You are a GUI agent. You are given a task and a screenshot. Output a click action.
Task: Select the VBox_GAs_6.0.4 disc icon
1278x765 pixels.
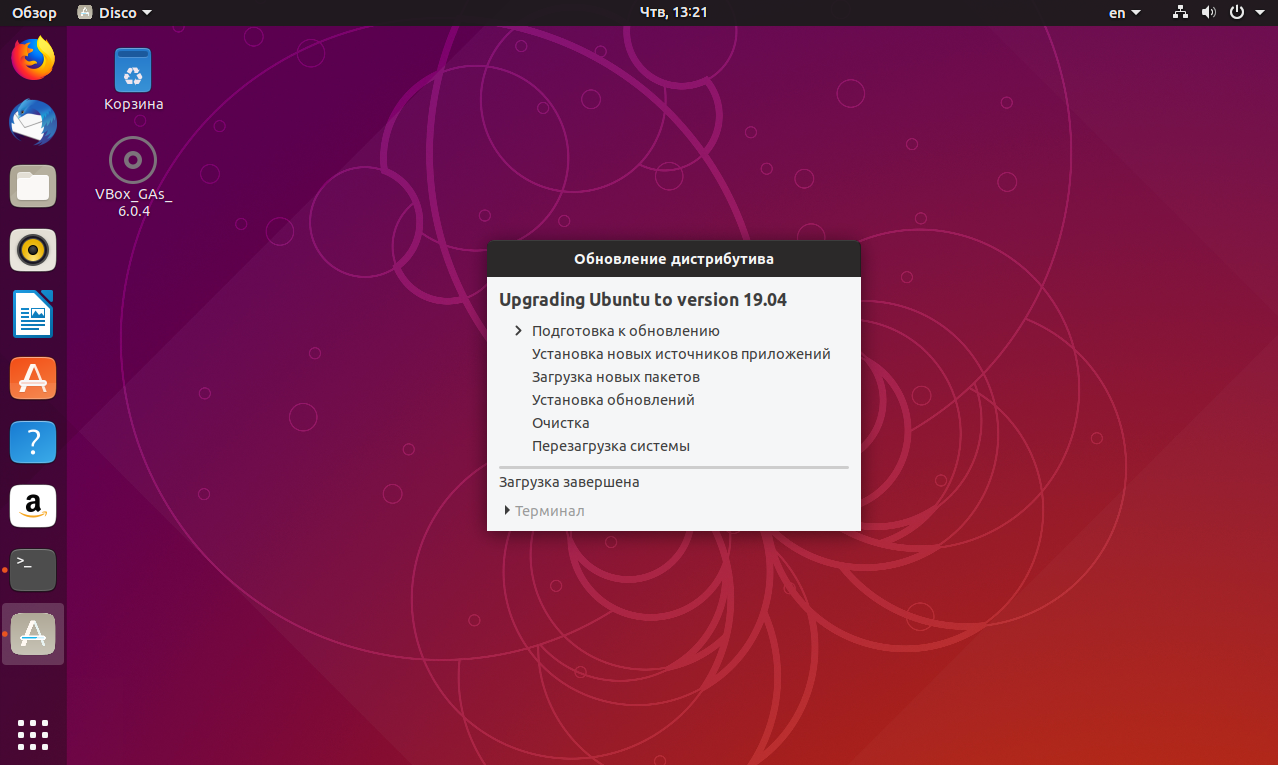pyautogui.click(x=133, y=177)
